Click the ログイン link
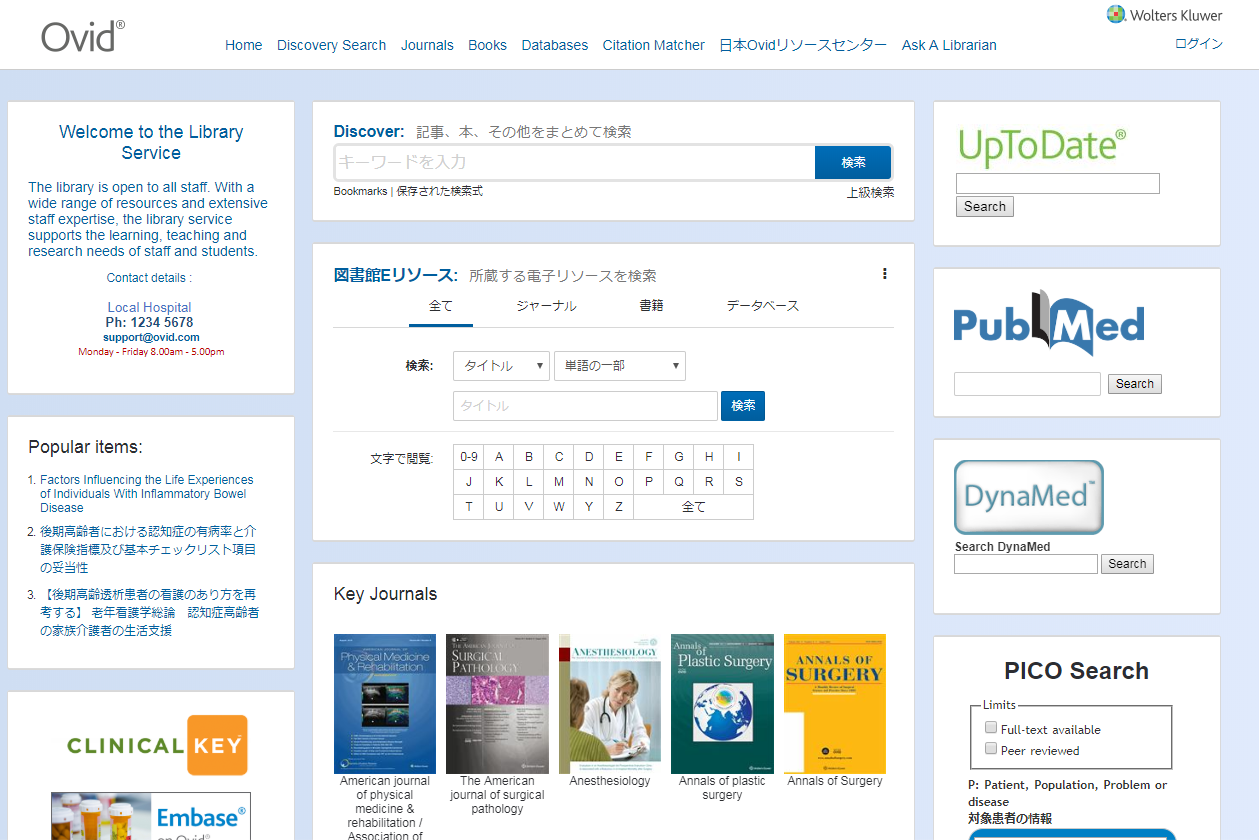The image size is (1259, 840). point(1198,44)
